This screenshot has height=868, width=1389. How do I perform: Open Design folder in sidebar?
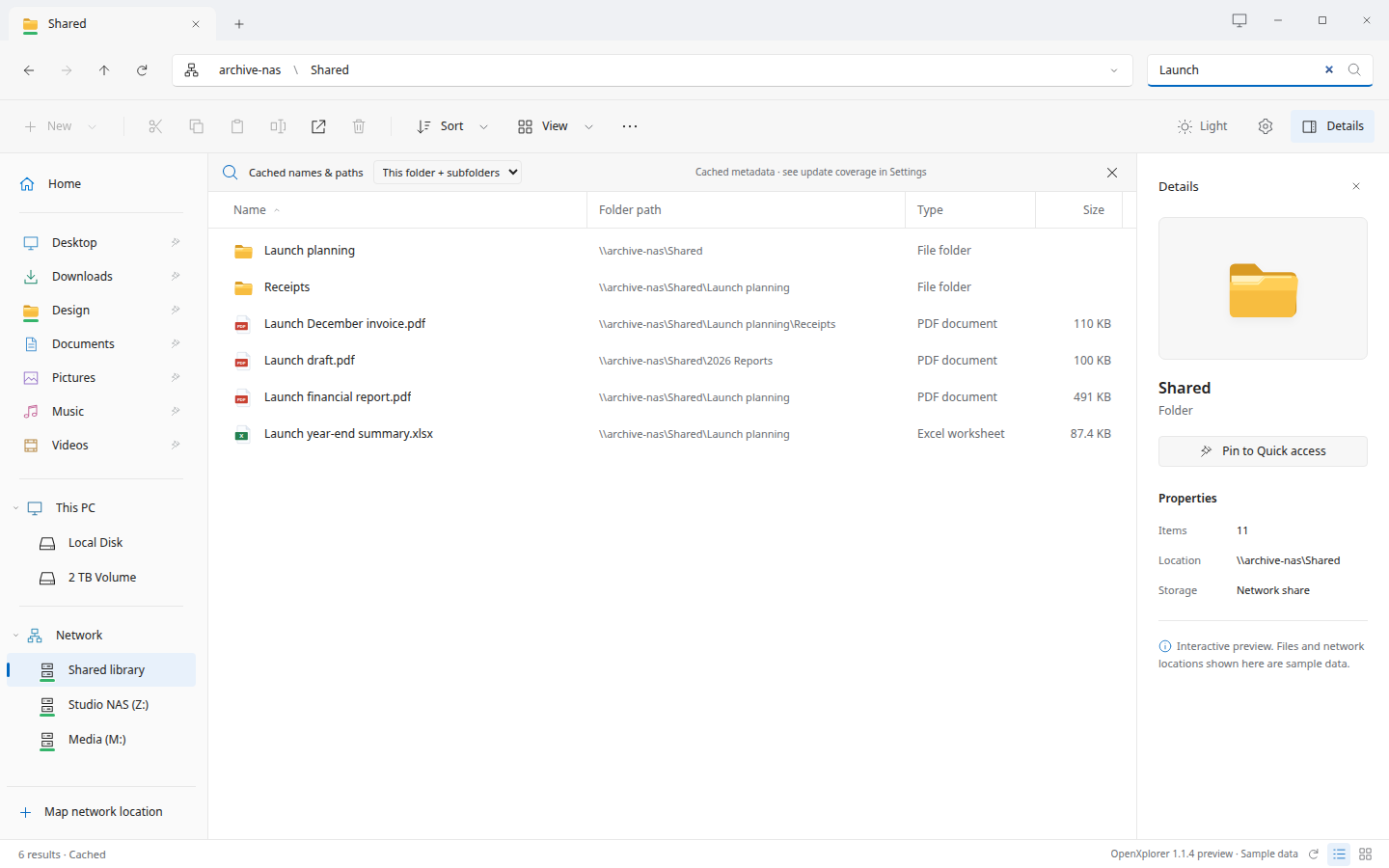click(x=101, y=310)
